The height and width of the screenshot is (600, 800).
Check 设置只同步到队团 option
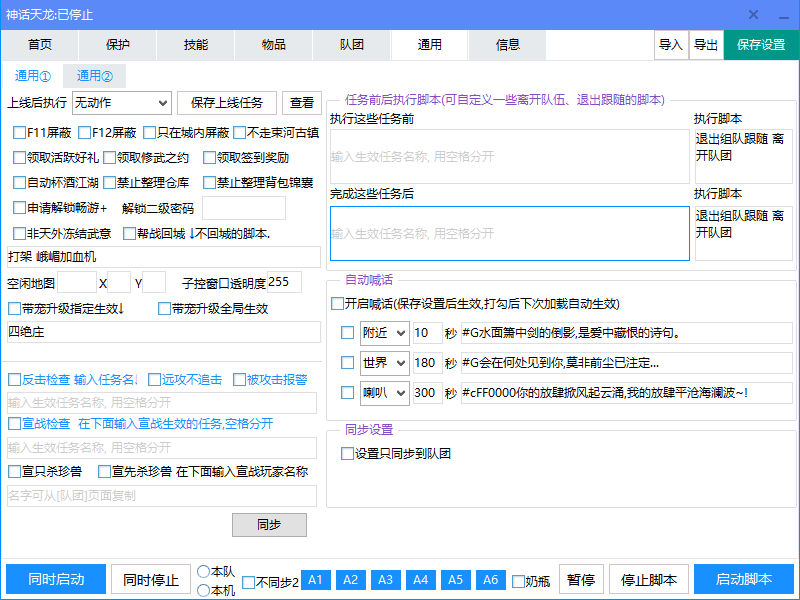coord(347,454)
